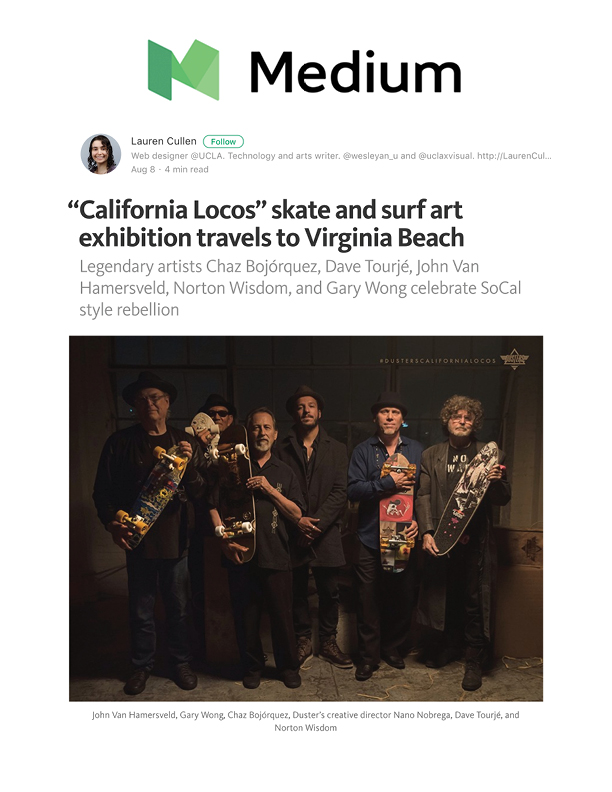This screenshot has height=792, width=612.
Task: Click the author bio description line
Action: click(x=341, y=156)
